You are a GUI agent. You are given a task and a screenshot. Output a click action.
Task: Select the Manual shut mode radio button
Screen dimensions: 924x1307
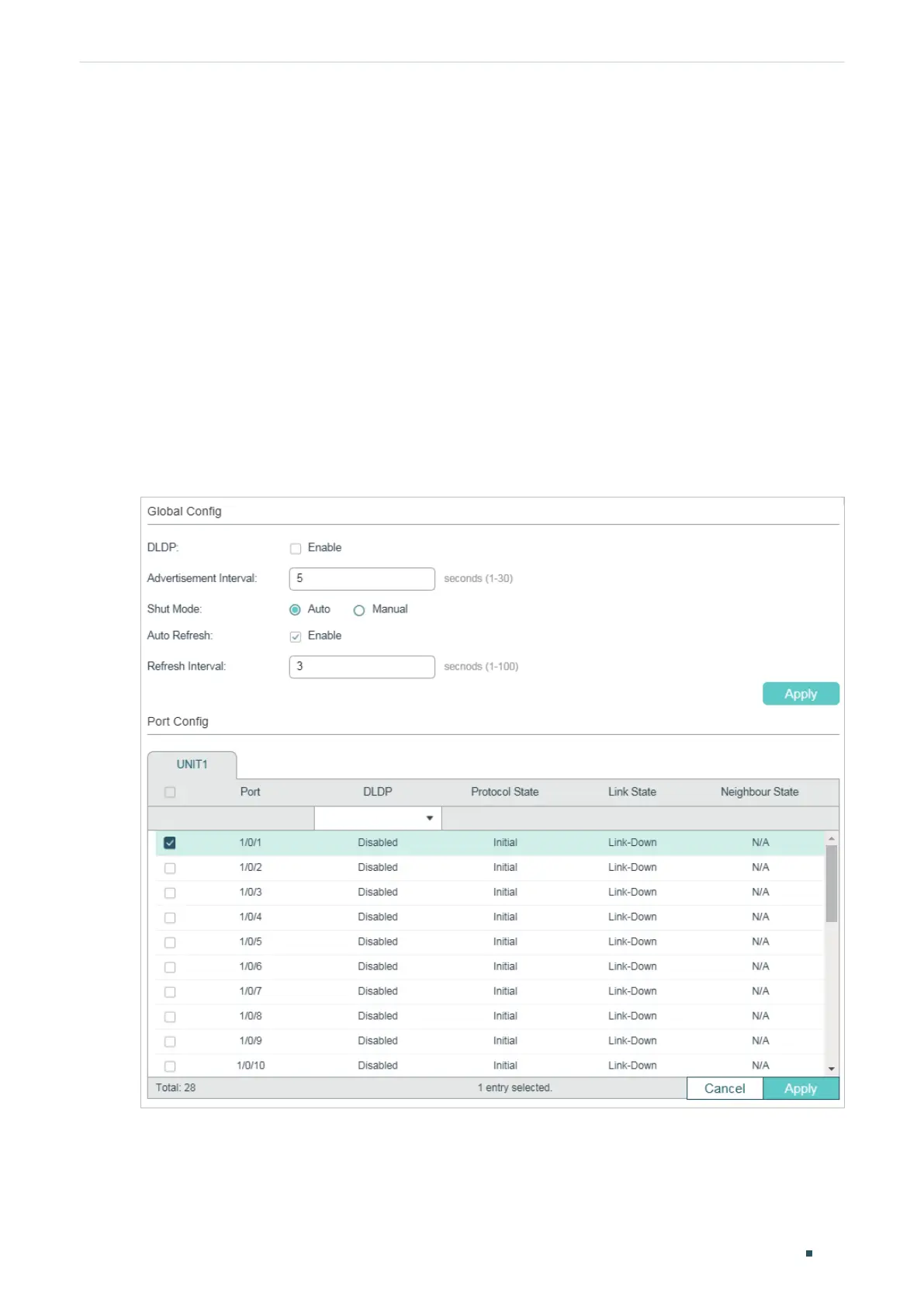(x=359, y=610)
